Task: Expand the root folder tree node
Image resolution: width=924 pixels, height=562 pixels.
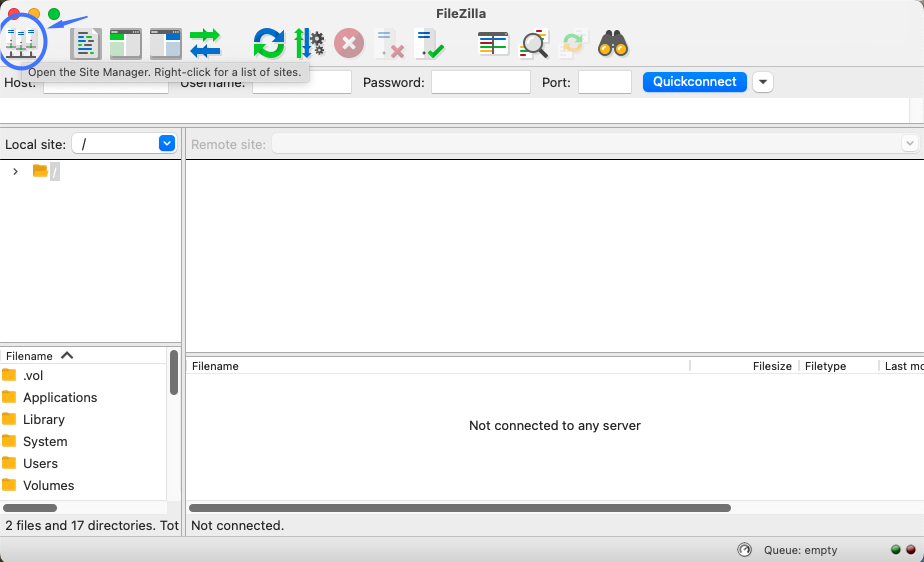Action: click(15, 171)
